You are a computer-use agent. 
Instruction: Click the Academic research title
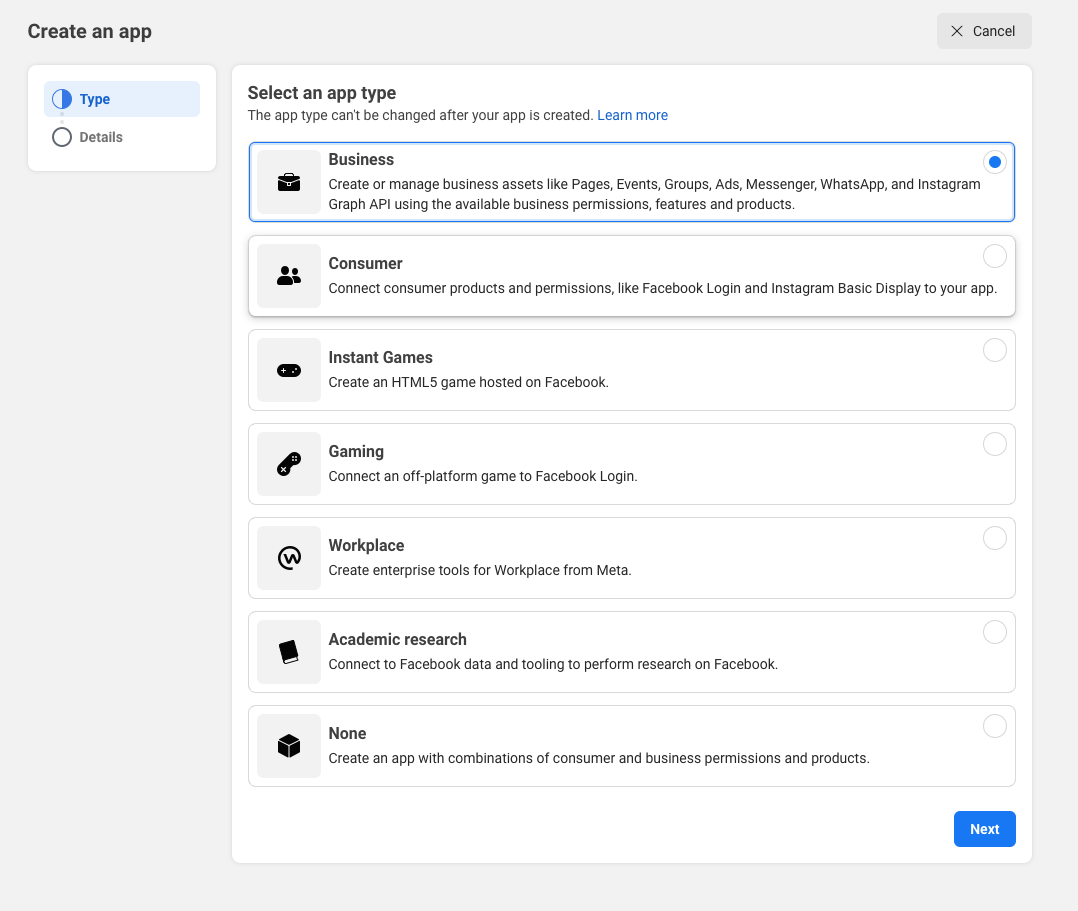click(x=397, y=639)
